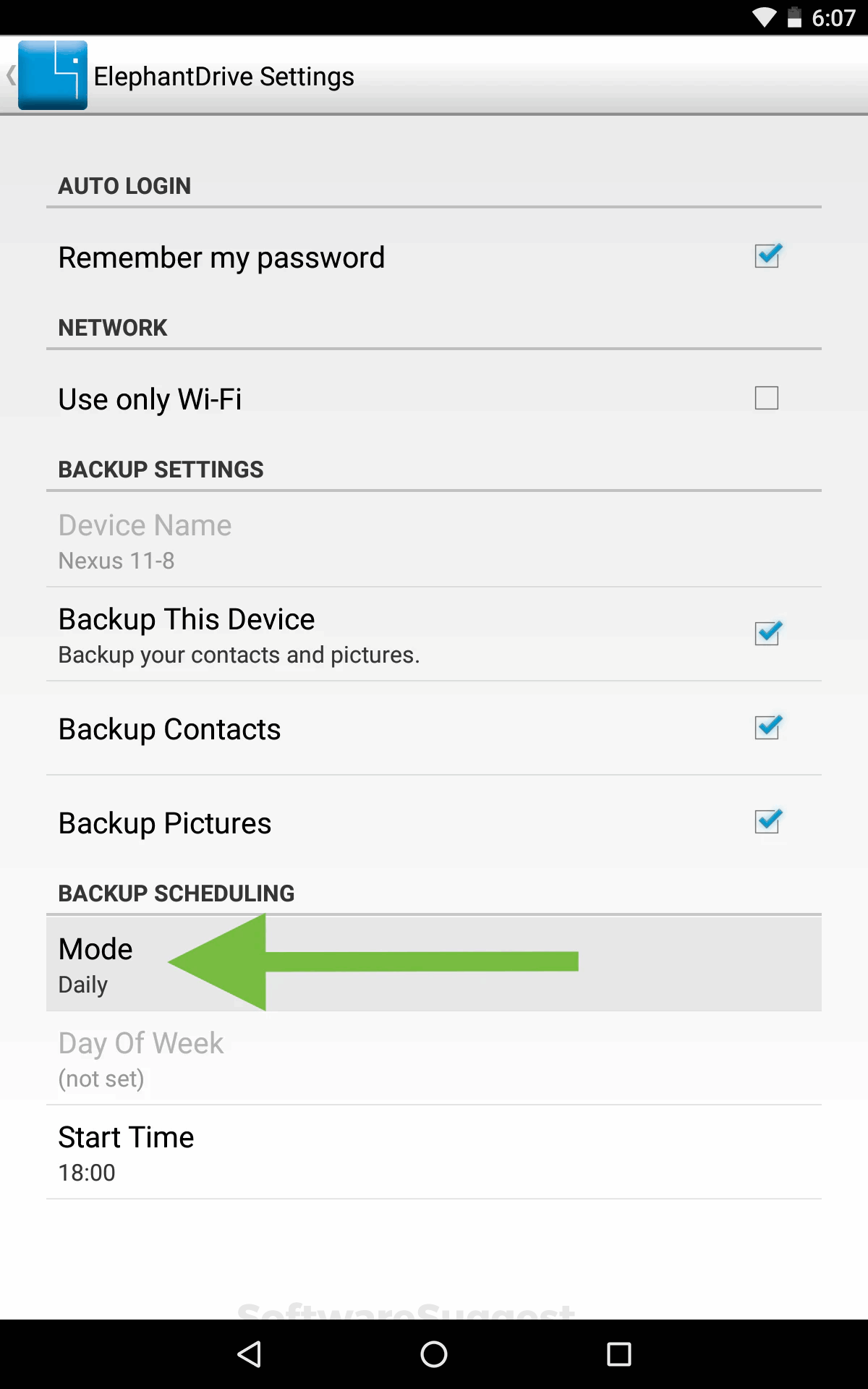The height and width of the screenshot is (1389, 868).
Task: Uncheck the Backup Pictures checkbox
Action: 767,822
